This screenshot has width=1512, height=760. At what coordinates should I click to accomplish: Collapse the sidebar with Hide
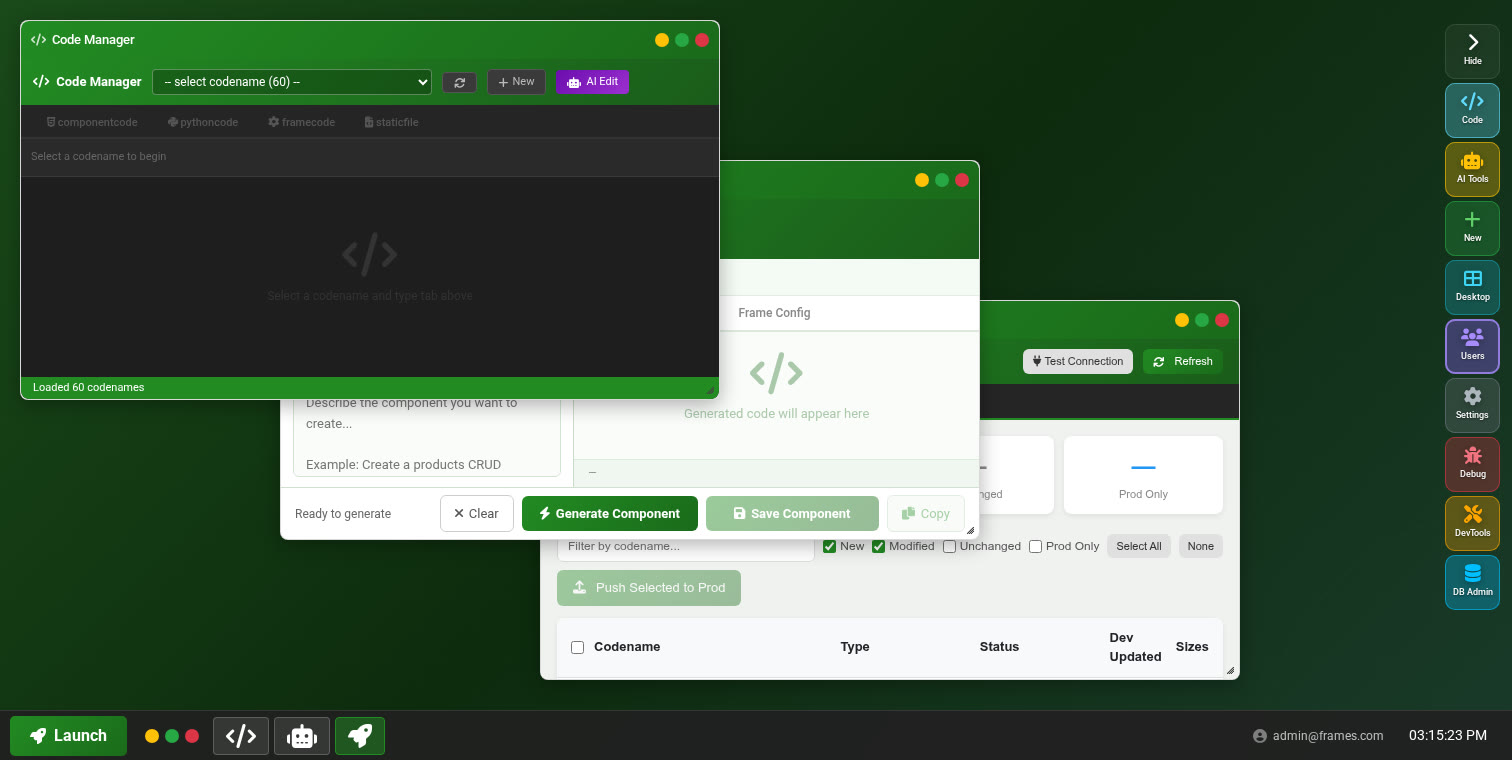[x=1471, y=49]
